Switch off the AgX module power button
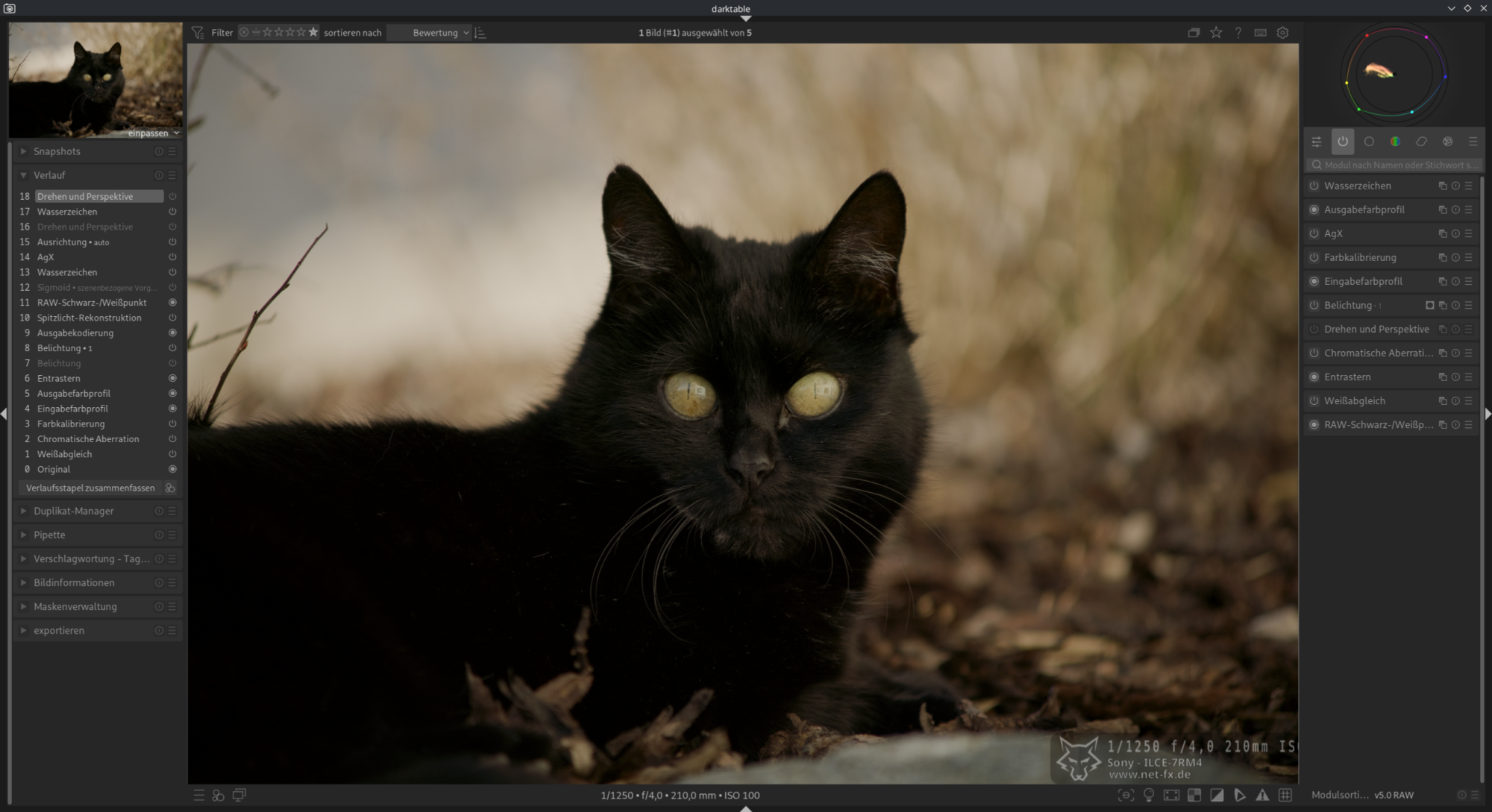This screenshot has height=812, width=1492. [1314, 233]
